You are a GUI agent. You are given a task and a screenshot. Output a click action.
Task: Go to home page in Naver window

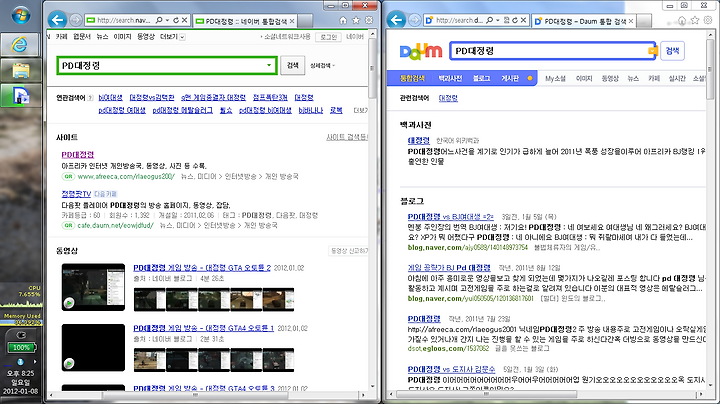click(343, 20)
